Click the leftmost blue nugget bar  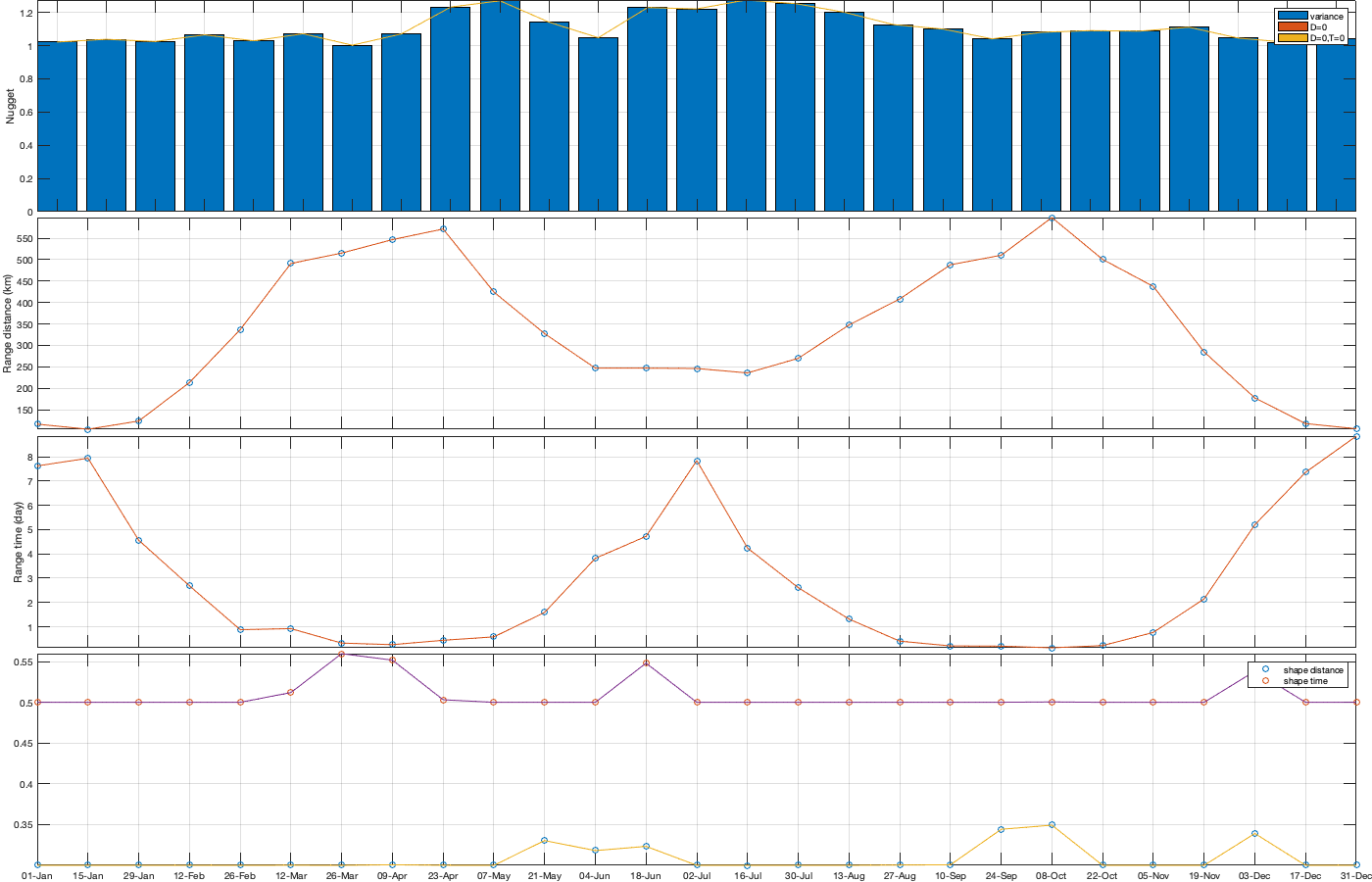point(57,125)
